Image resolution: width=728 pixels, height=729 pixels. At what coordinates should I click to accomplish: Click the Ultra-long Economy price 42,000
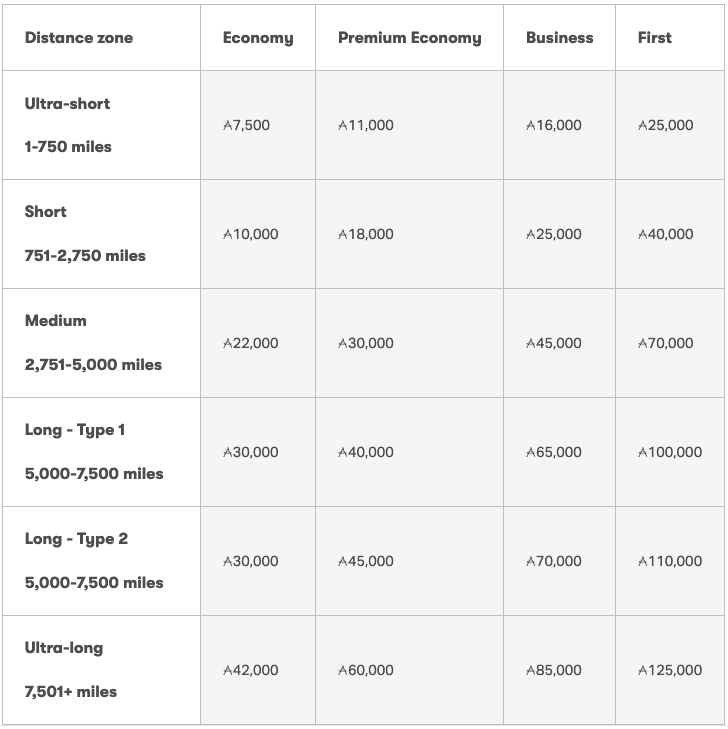(x=251, y=671)
